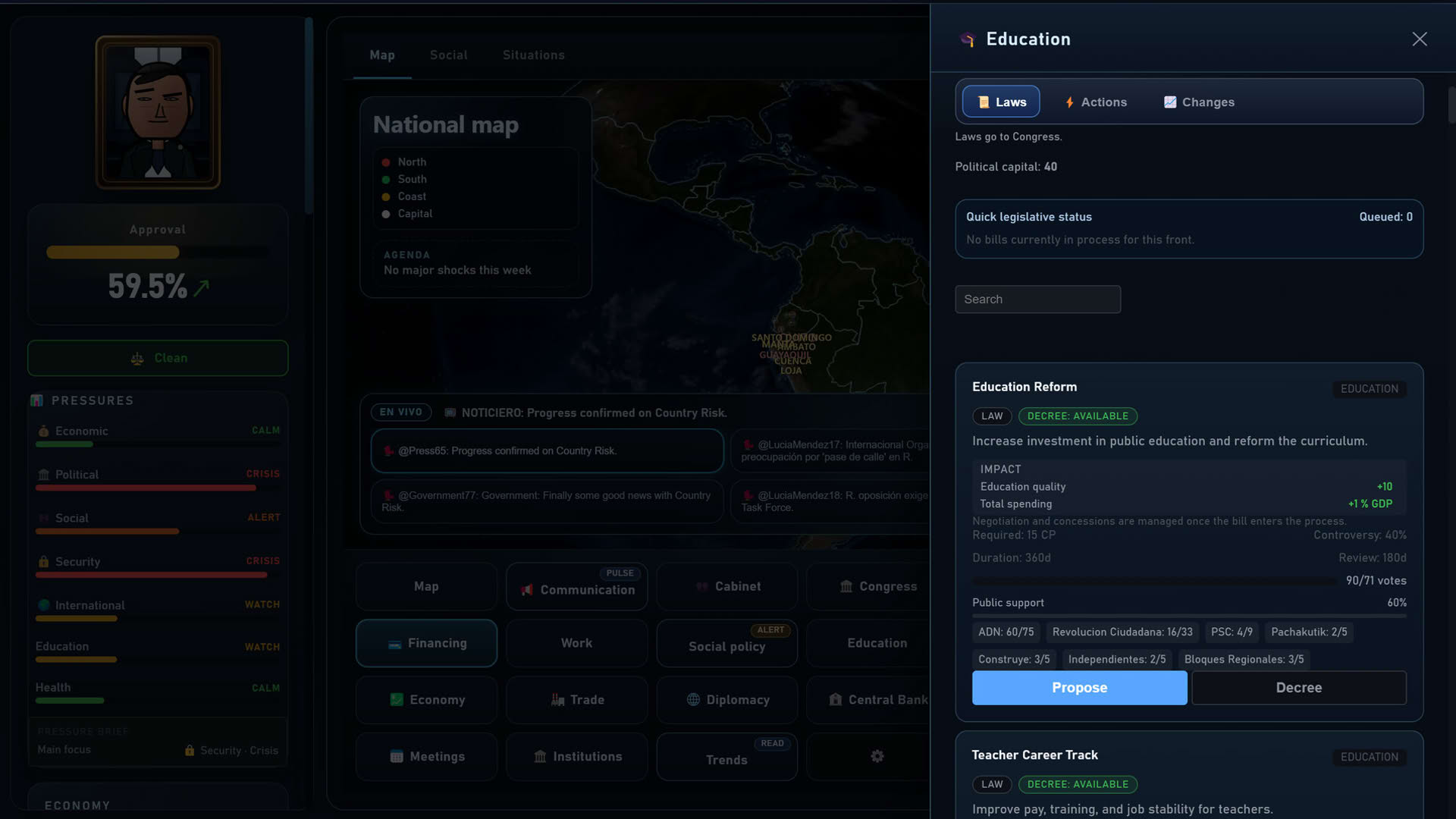Click the Meetings calendar icon
Image resolution: width=1456 pixels, height=819 pixels.
click(x=396, y=756)
